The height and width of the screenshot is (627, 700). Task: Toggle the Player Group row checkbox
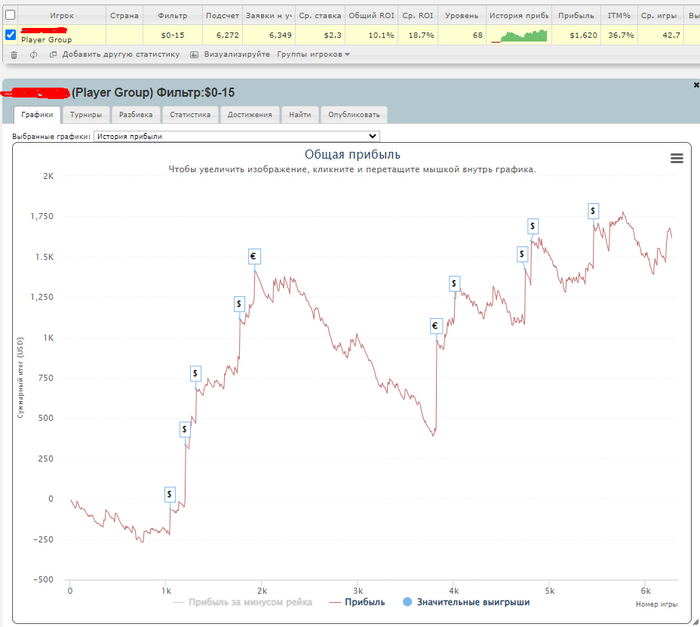pyautogui.click(x=11, y=34)
